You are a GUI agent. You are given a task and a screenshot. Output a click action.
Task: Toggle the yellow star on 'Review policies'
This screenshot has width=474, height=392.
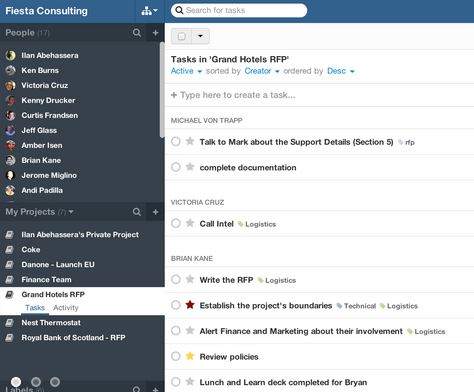coord(190,356)
